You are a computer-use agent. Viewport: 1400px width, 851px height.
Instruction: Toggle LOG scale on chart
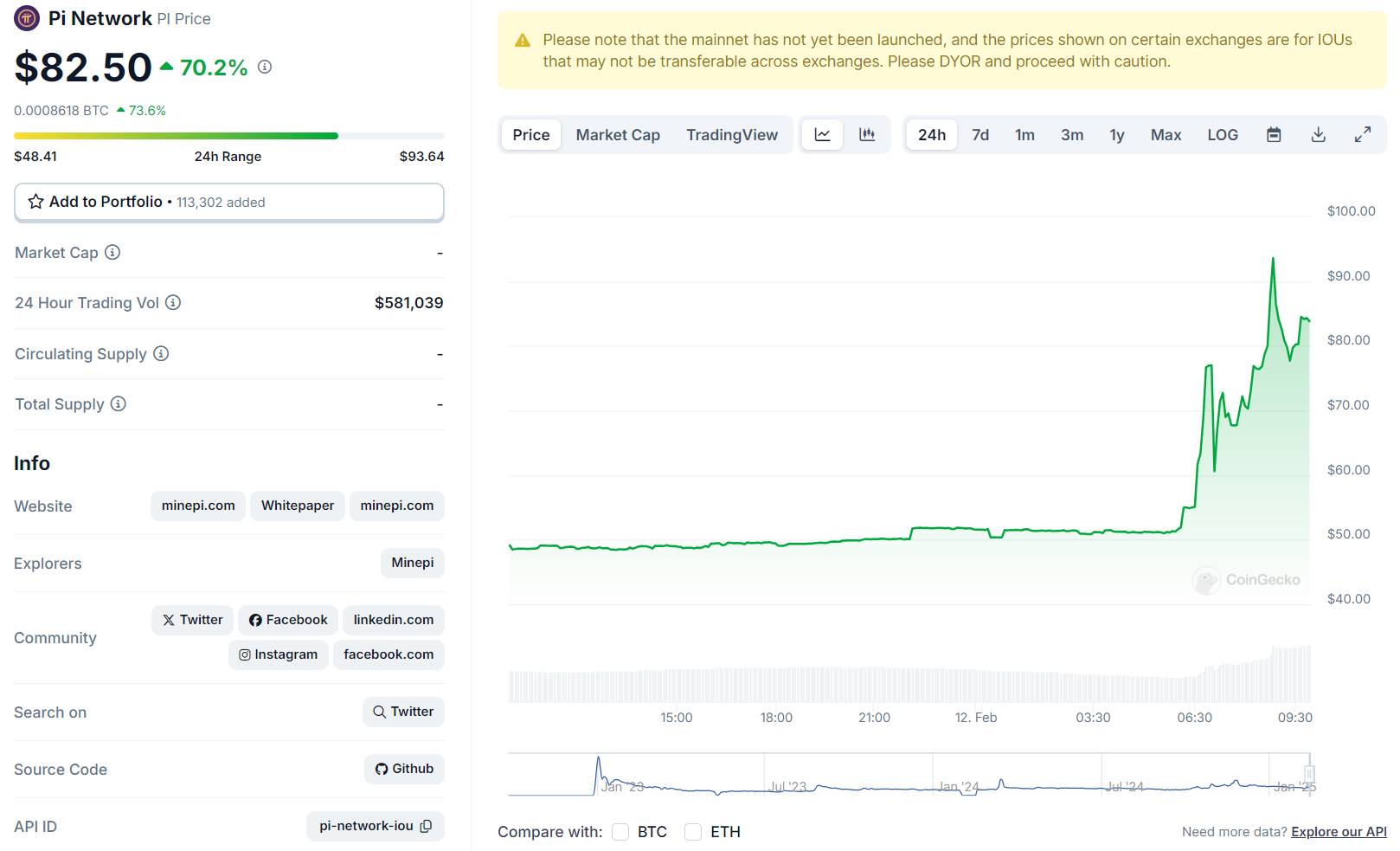[1223, 135]
